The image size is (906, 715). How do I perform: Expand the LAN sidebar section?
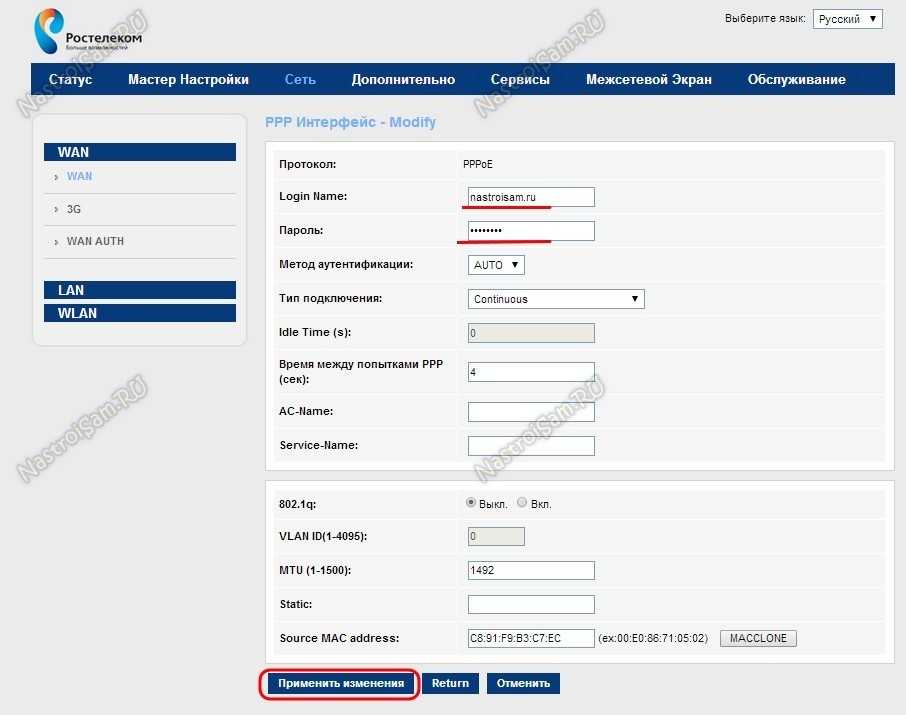click(x=140, y=290)
